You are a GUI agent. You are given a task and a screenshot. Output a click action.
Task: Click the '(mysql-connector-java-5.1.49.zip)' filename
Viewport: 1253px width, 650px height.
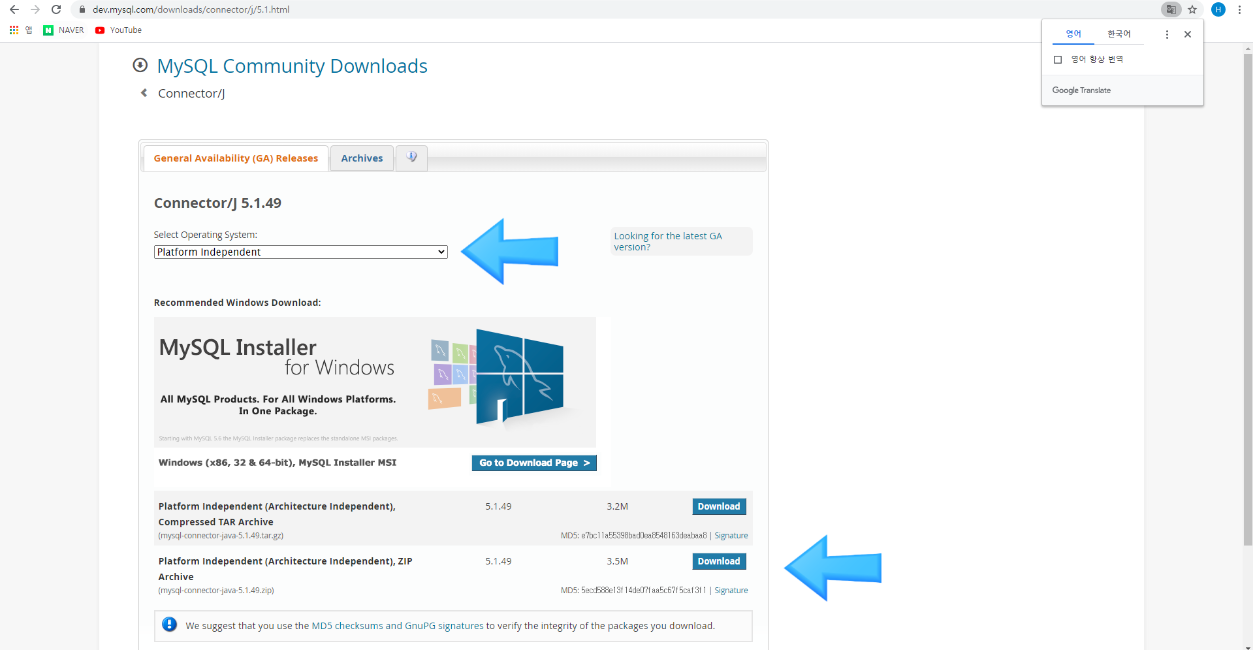coord(216,591)
